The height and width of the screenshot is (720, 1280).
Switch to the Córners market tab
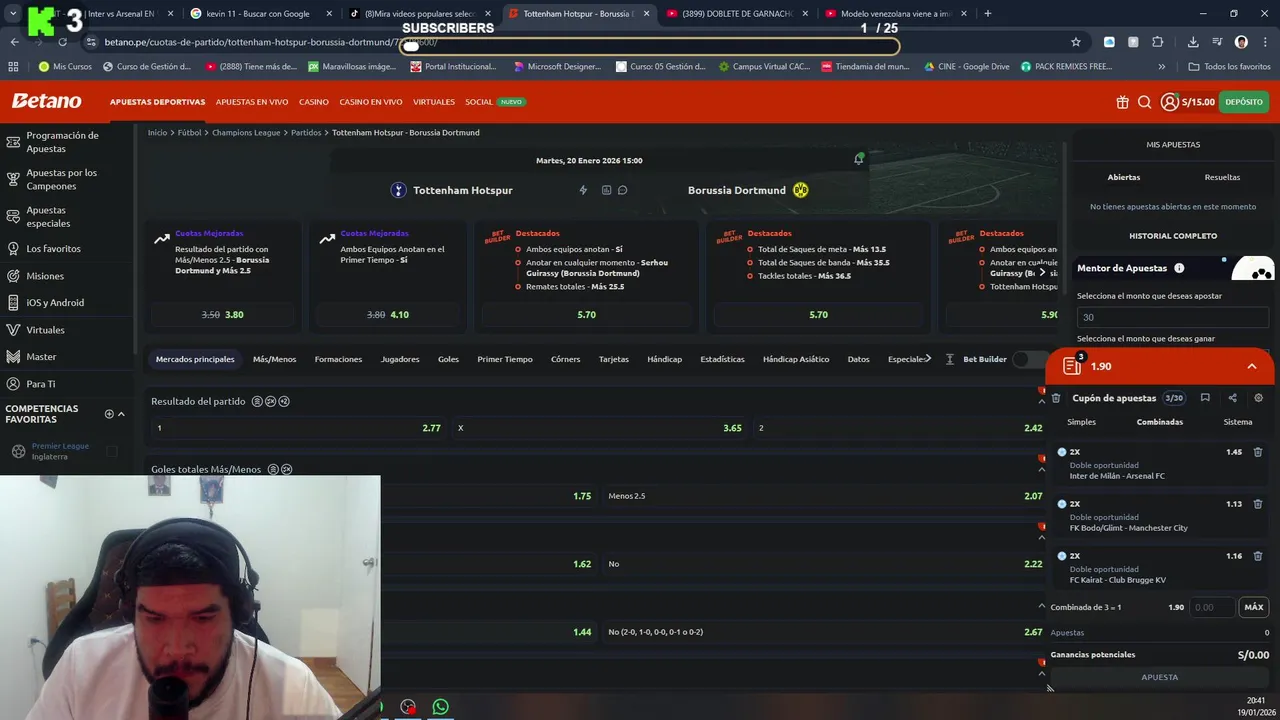[565, 359]
